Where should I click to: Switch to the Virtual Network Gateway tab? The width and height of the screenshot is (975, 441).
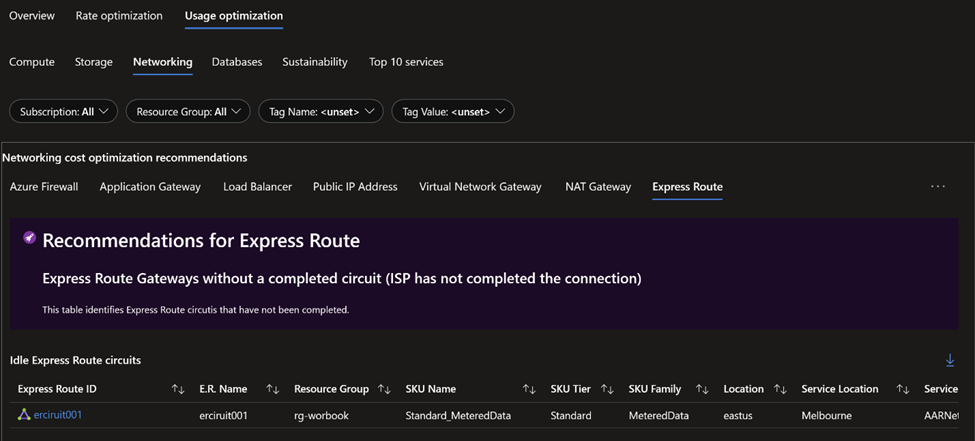(480, 187)
